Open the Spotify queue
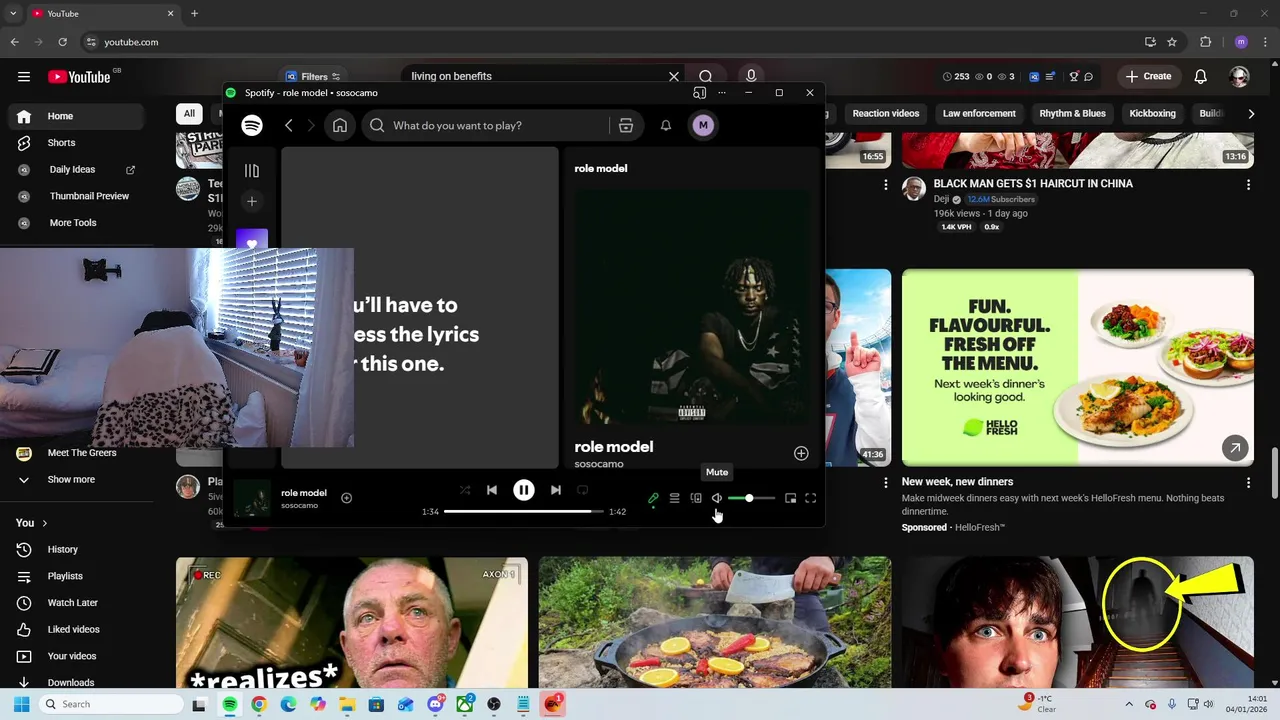 click(674, 498)
